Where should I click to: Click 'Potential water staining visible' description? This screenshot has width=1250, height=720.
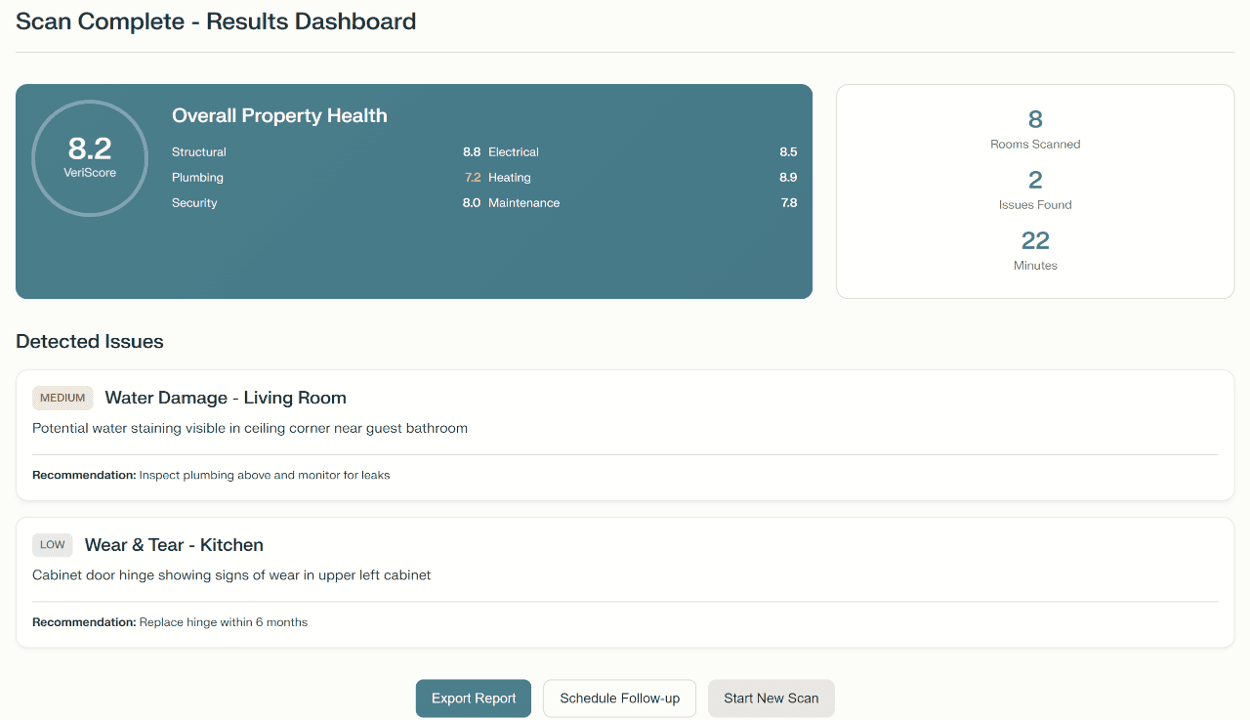click(x=250, y=428)
